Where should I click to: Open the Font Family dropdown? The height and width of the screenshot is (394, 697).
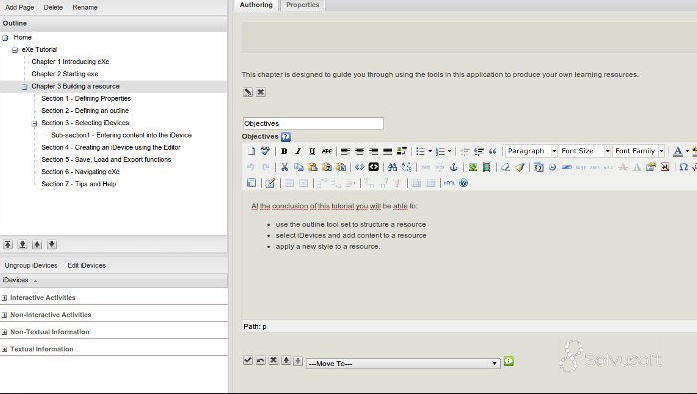[639, 151]
